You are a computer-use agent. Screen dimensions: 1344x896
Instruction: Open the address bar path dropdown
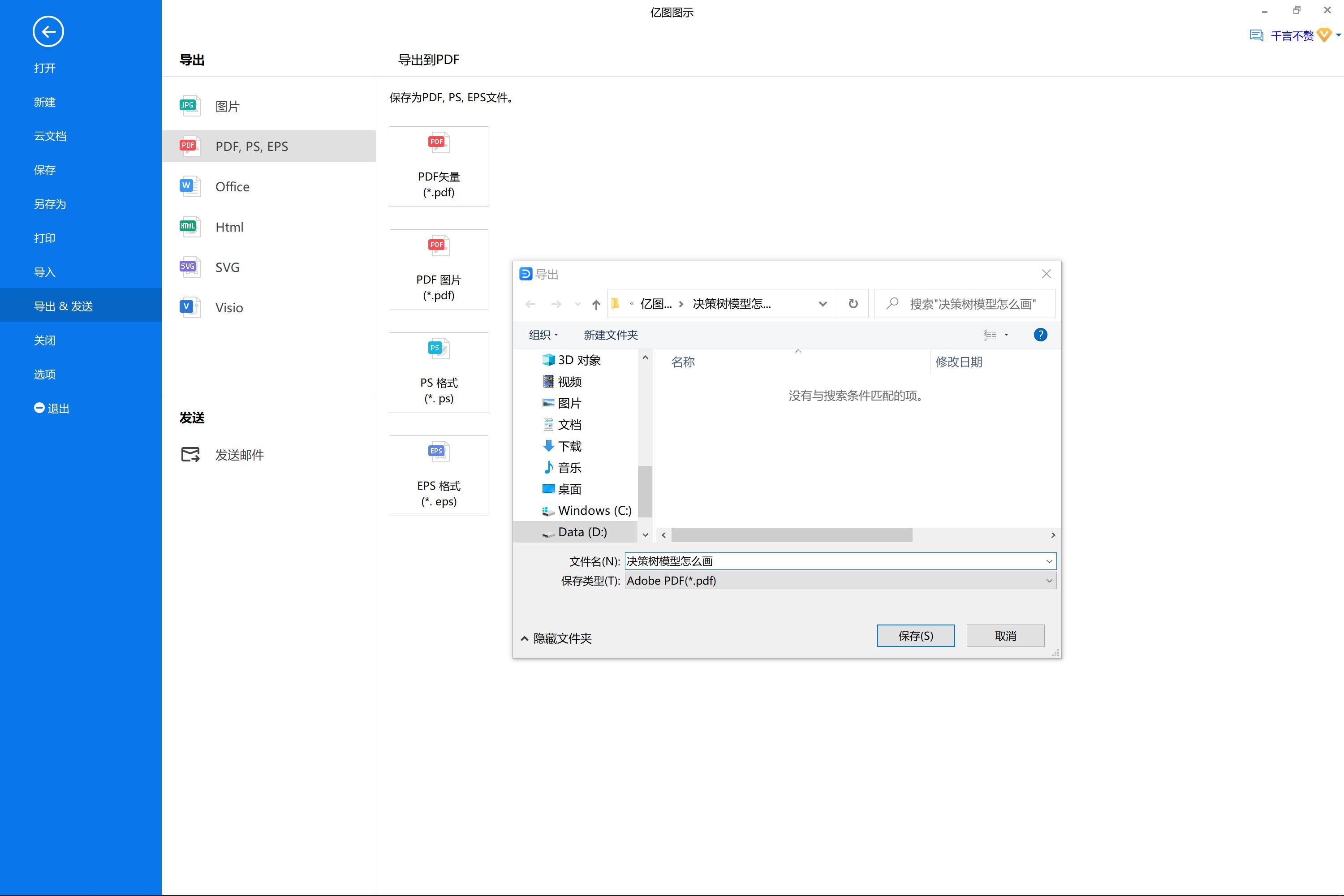pyautogui.click(x=823, y=303)
